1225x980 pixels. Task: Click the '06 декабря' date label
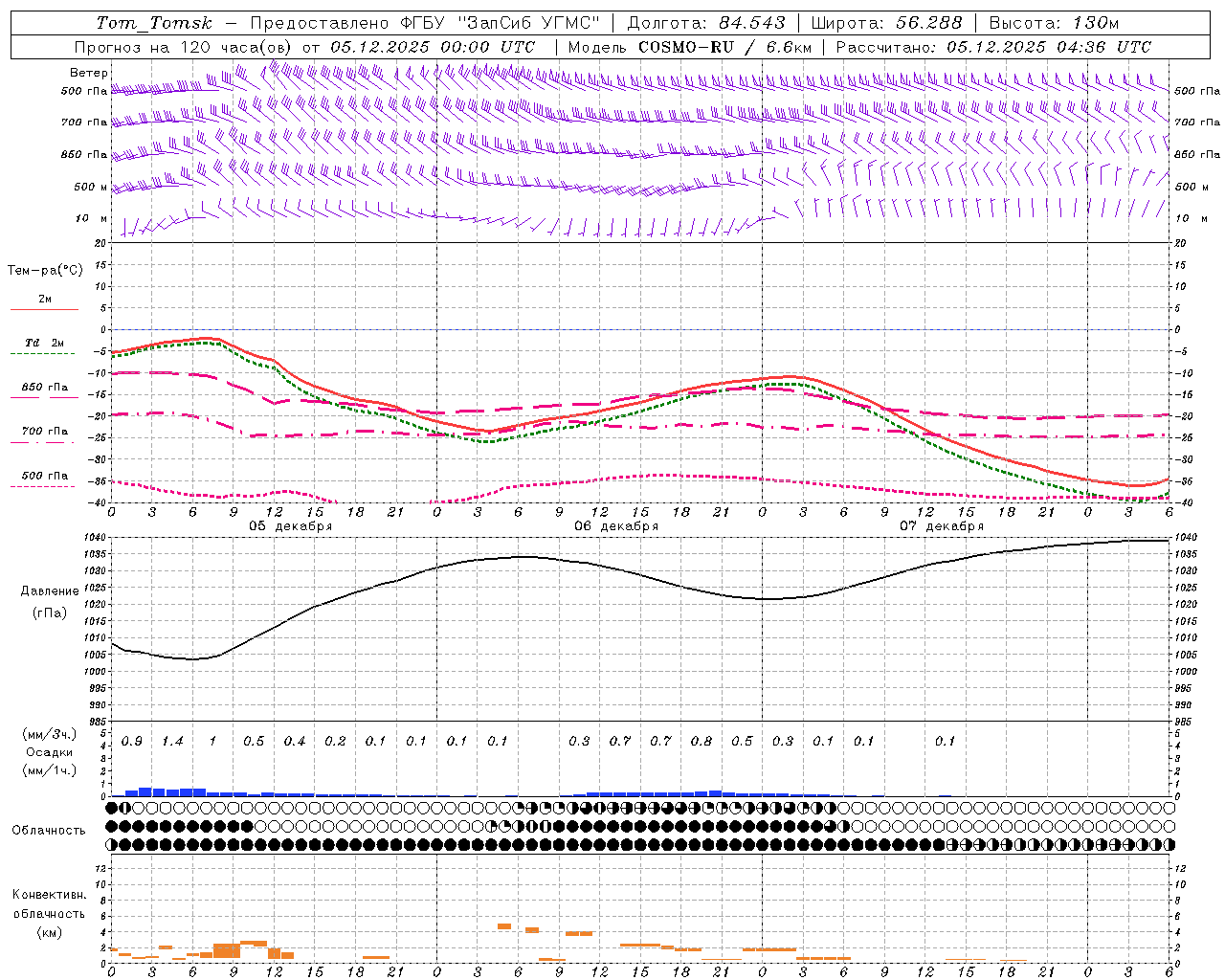click(616, 526)
